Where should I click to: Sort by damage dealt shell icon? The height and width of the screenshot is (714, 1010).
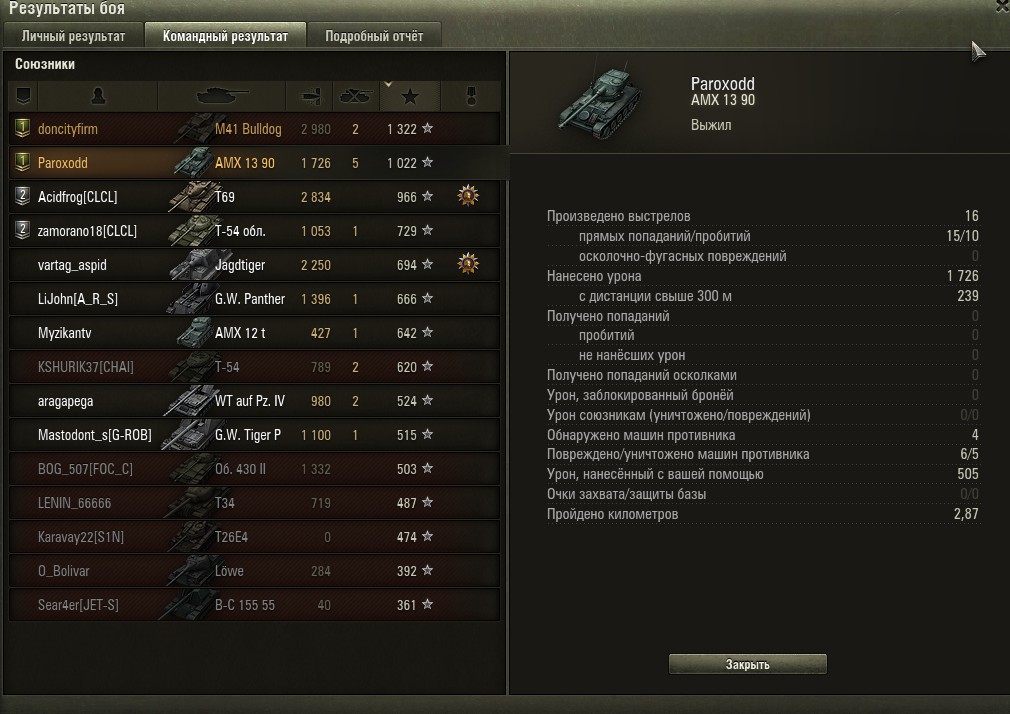[310, 96]
